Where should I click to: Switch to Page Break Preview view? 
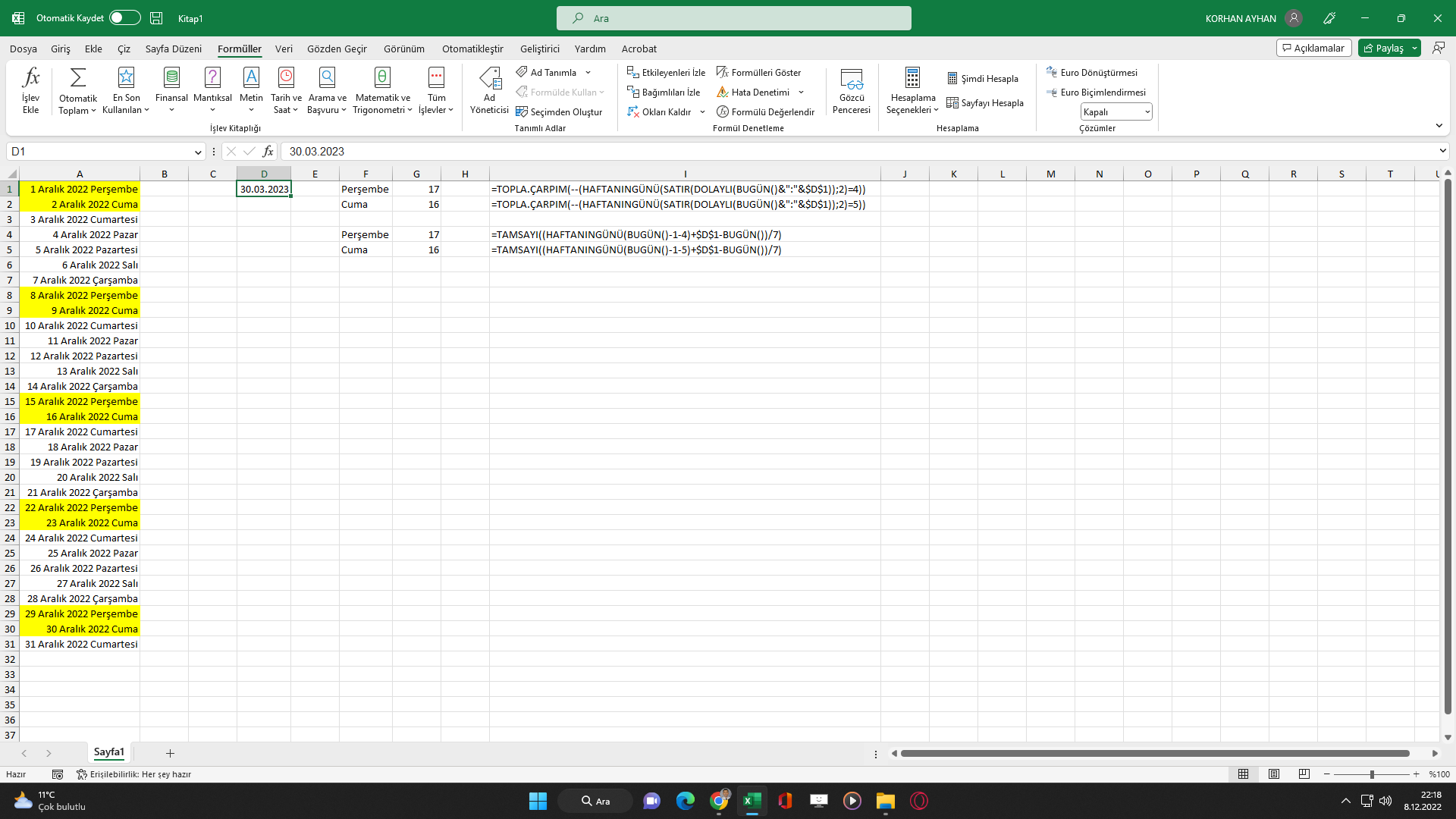(x=1304, y=774)
